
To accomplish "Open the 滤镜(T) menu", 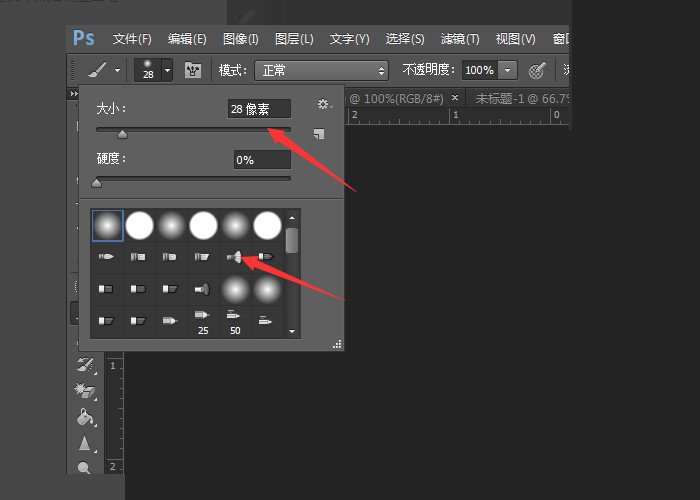I will pyautogui.click(x=459, y=39).
